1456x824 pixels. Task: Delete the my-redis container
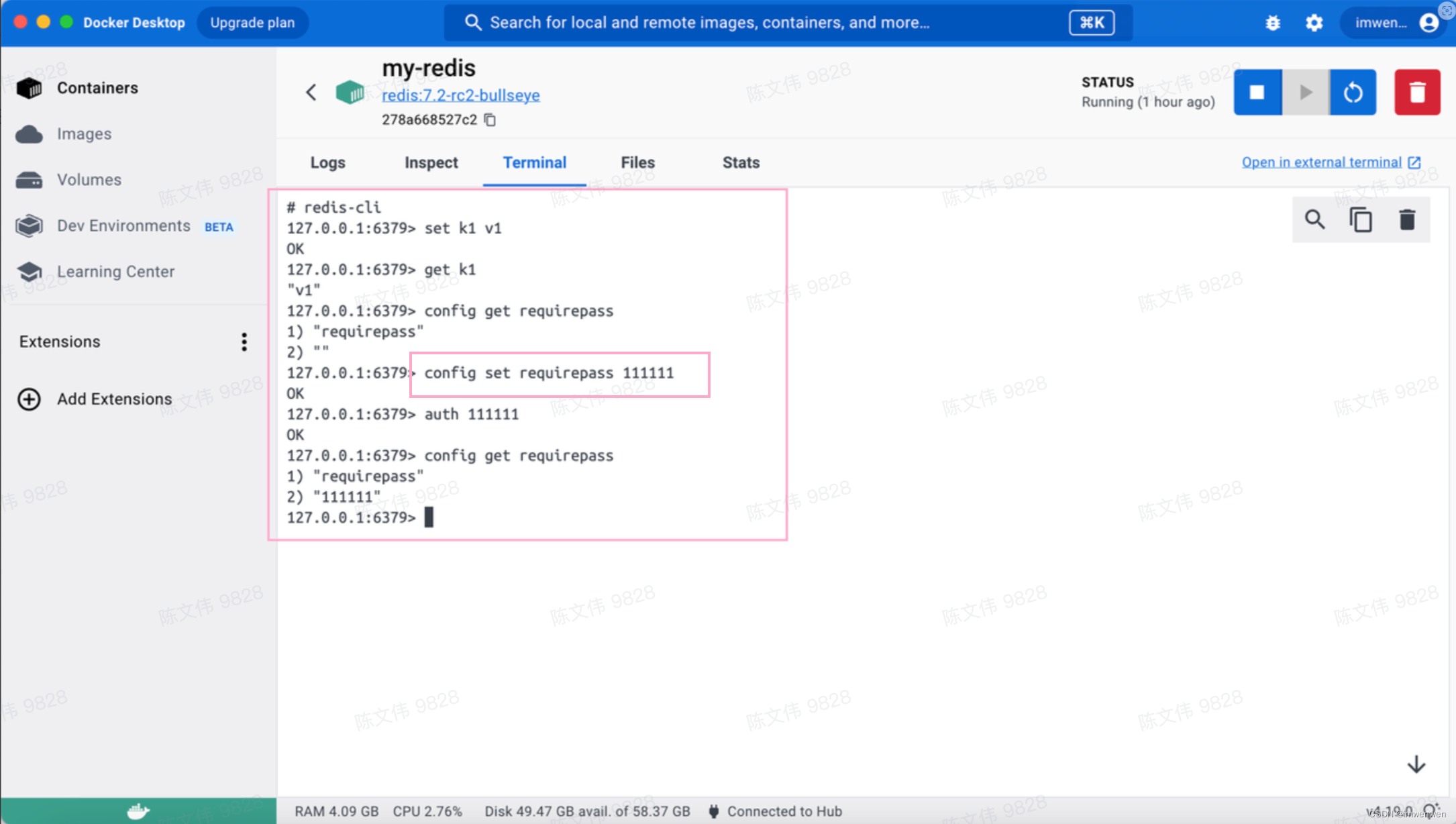1416,92
